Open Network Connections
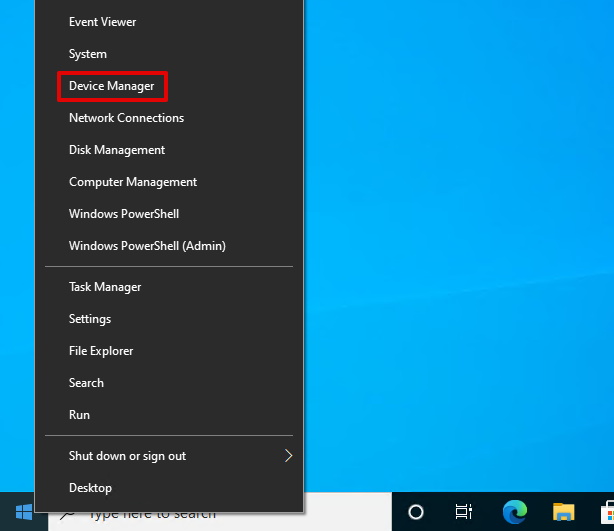 point(169,118)
